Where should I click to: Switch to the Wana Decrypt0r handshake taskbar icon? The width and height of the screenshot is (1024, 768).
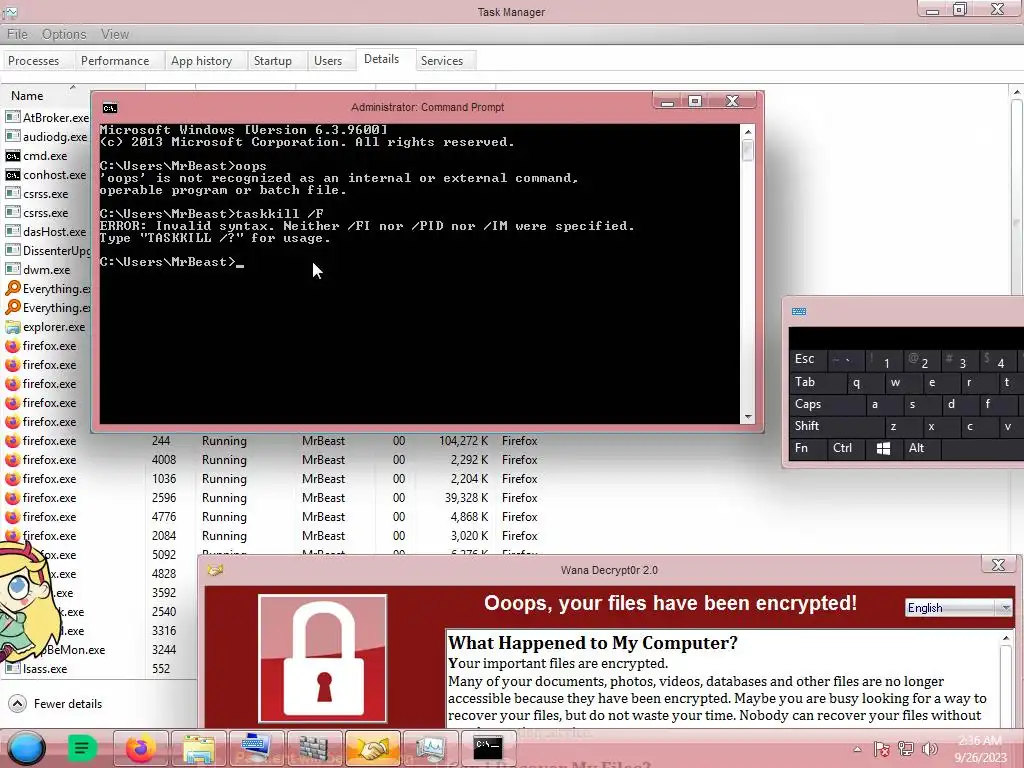point(372,748)
